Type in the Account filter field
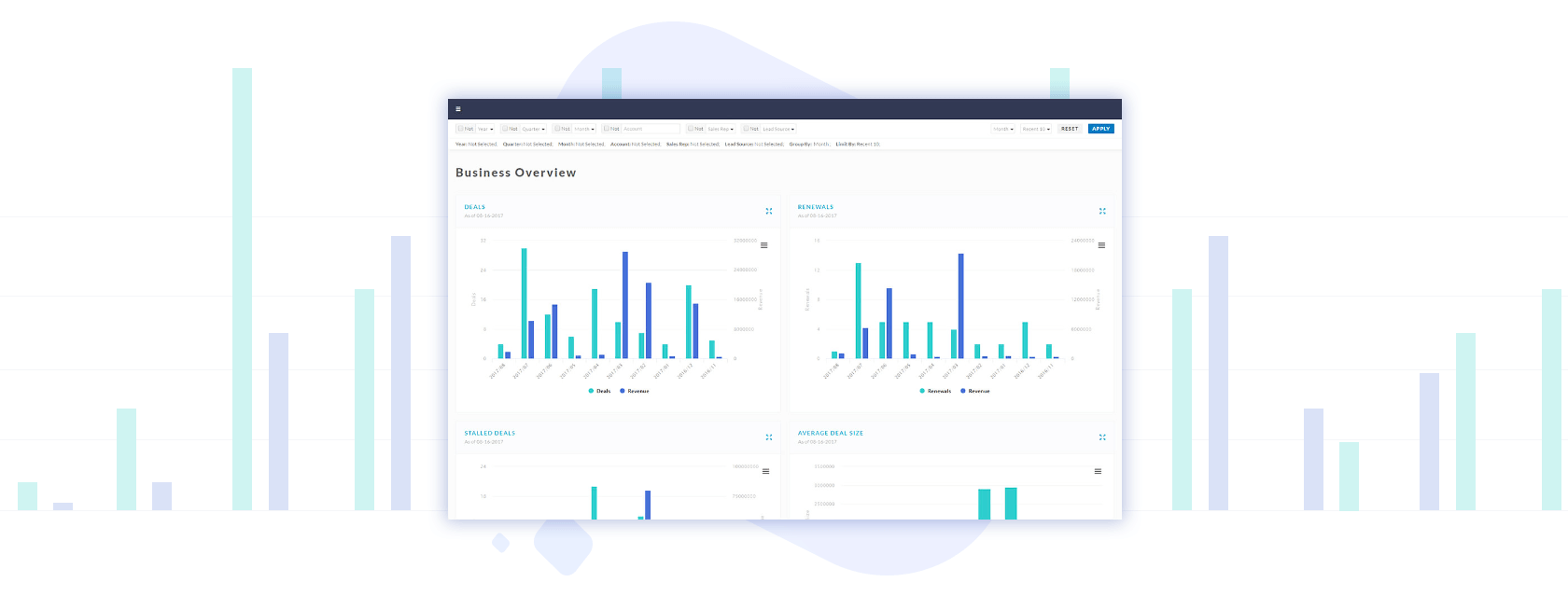Screen dimensions: 1568x610 click(x=650, y=129)
